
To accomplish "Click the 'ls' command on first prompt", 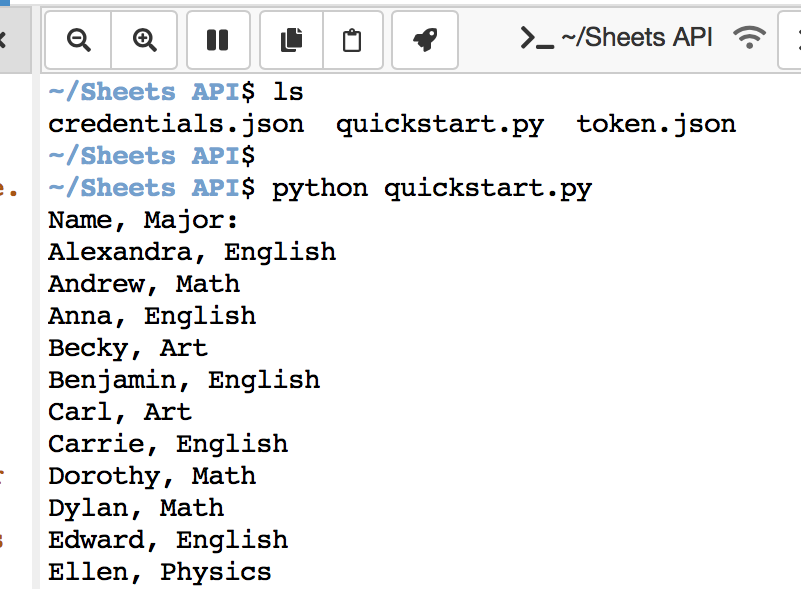I will 288,92.
